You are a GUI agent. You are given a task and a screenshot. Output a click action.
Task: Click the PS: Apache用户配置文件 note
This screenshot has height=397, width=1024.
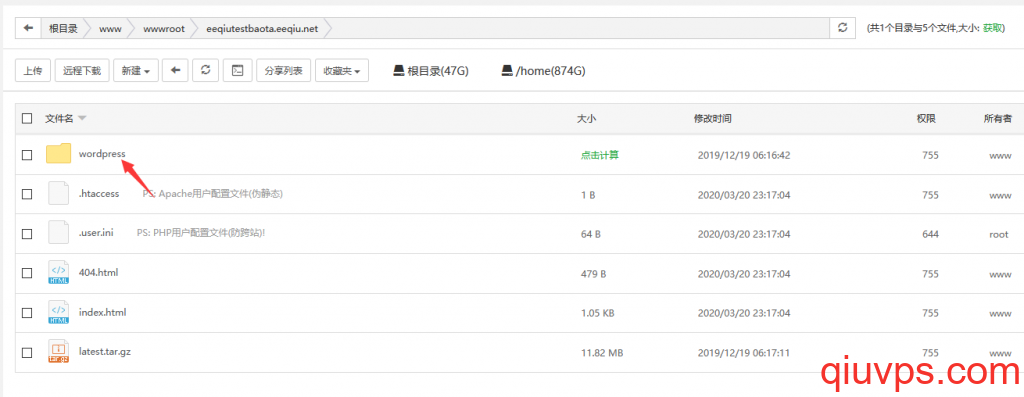[212, 194]
